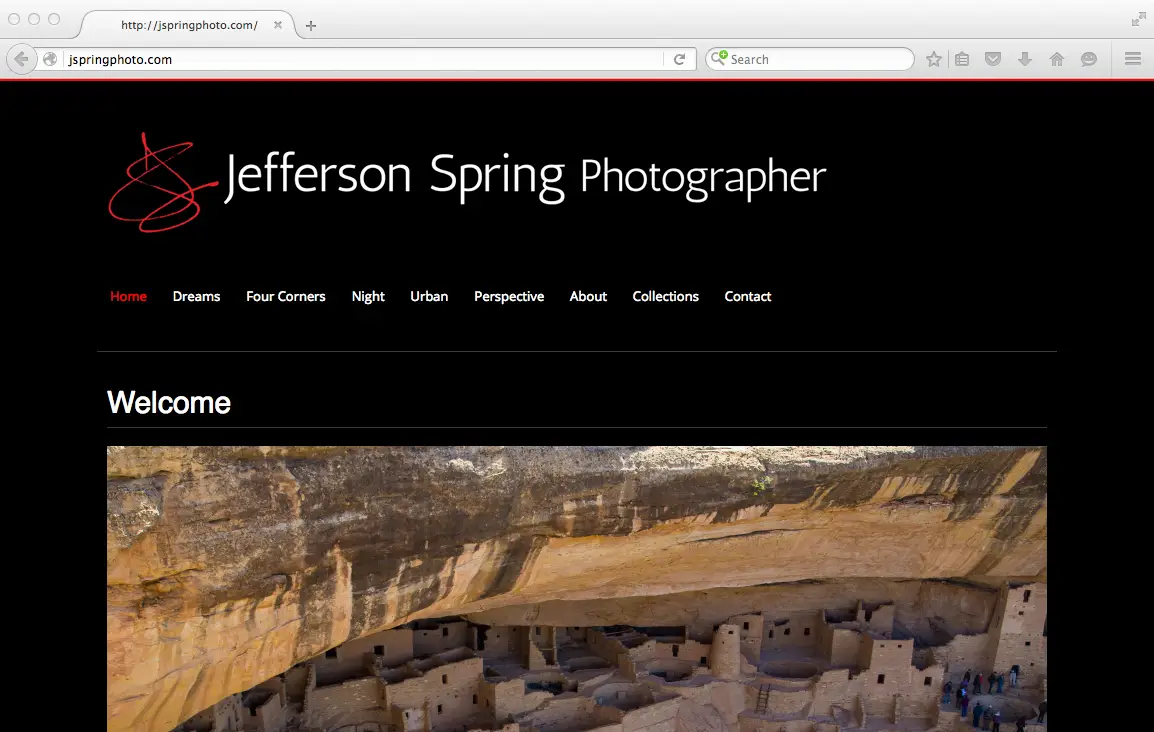Open the downloads arrow icon
The image size is (1154, 732).
(x=1025, y=60)
